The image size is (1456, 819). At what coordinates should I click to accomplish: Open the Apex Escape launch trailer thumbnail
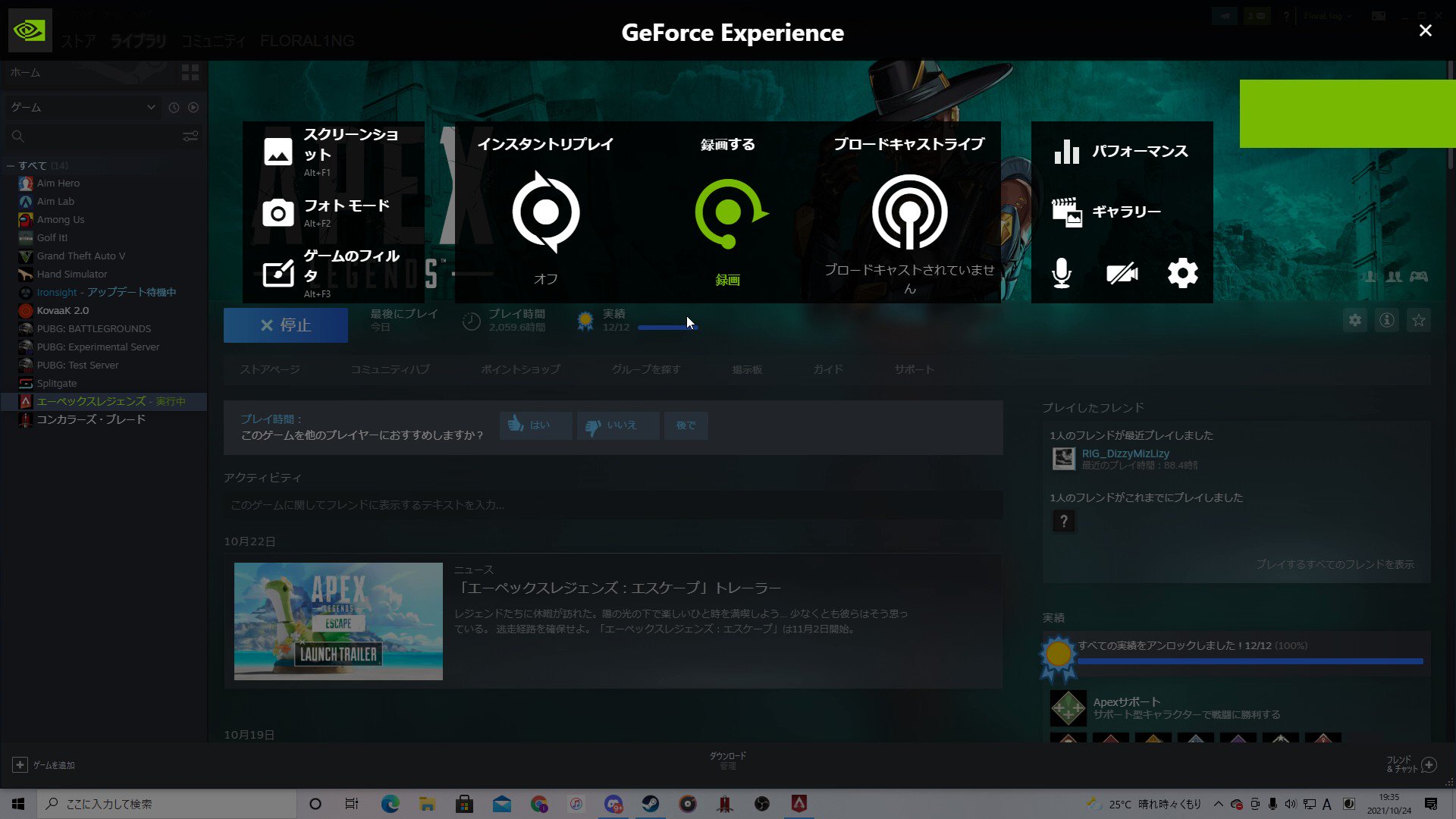point(338,621)
